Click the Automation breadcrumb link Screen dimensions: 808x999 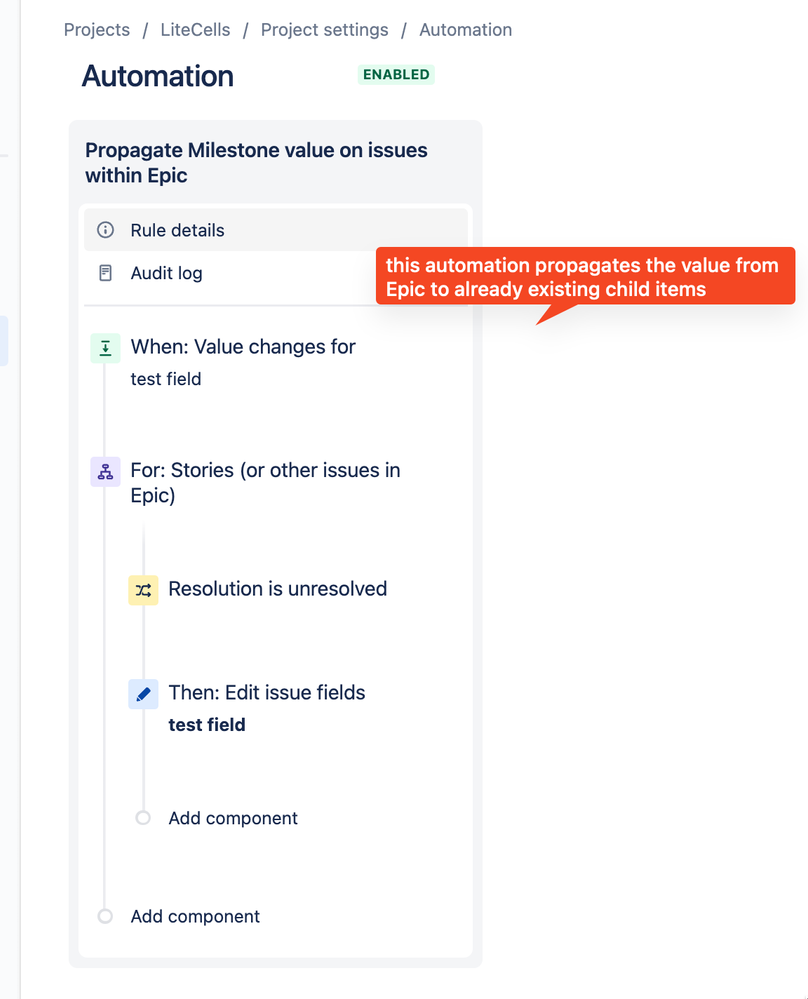466,30
